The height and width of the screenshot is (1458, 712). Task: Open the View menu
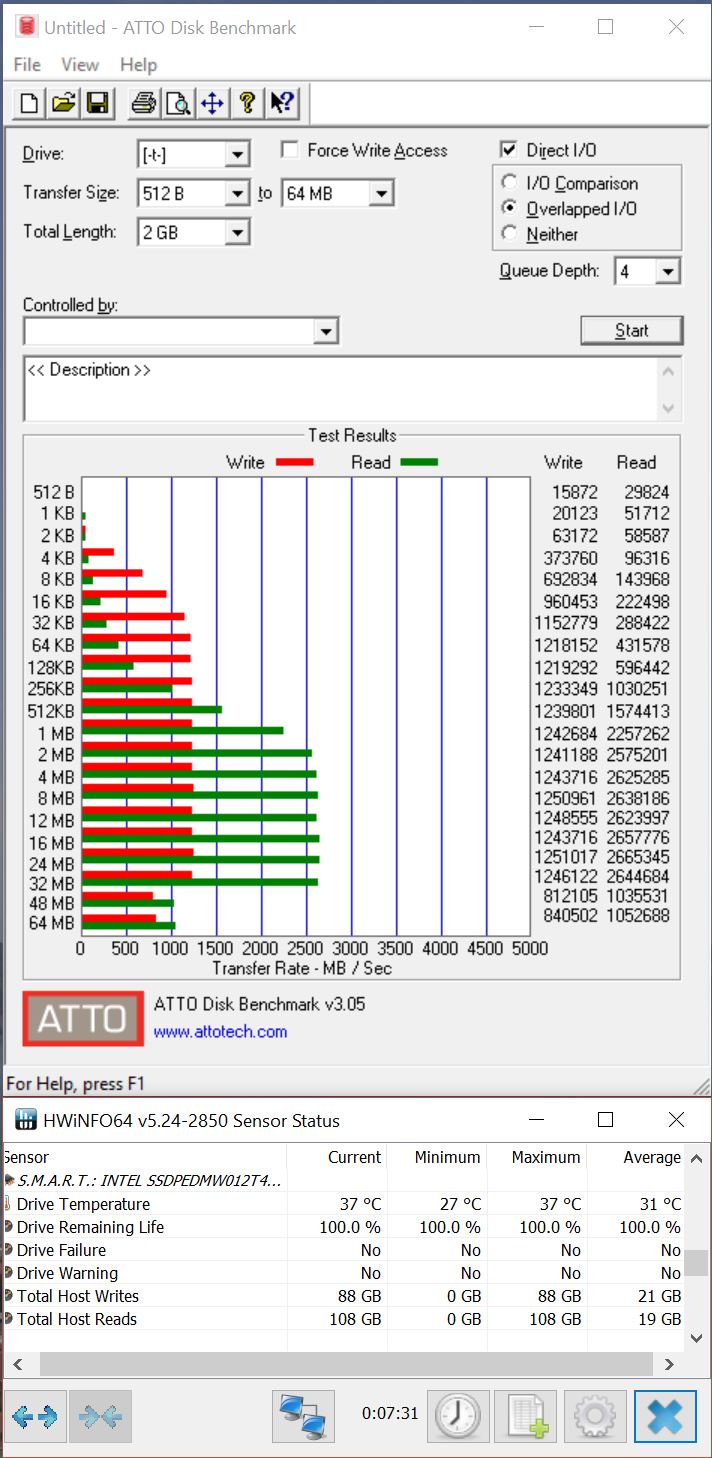pyautogui.click(x=80, y=65)
